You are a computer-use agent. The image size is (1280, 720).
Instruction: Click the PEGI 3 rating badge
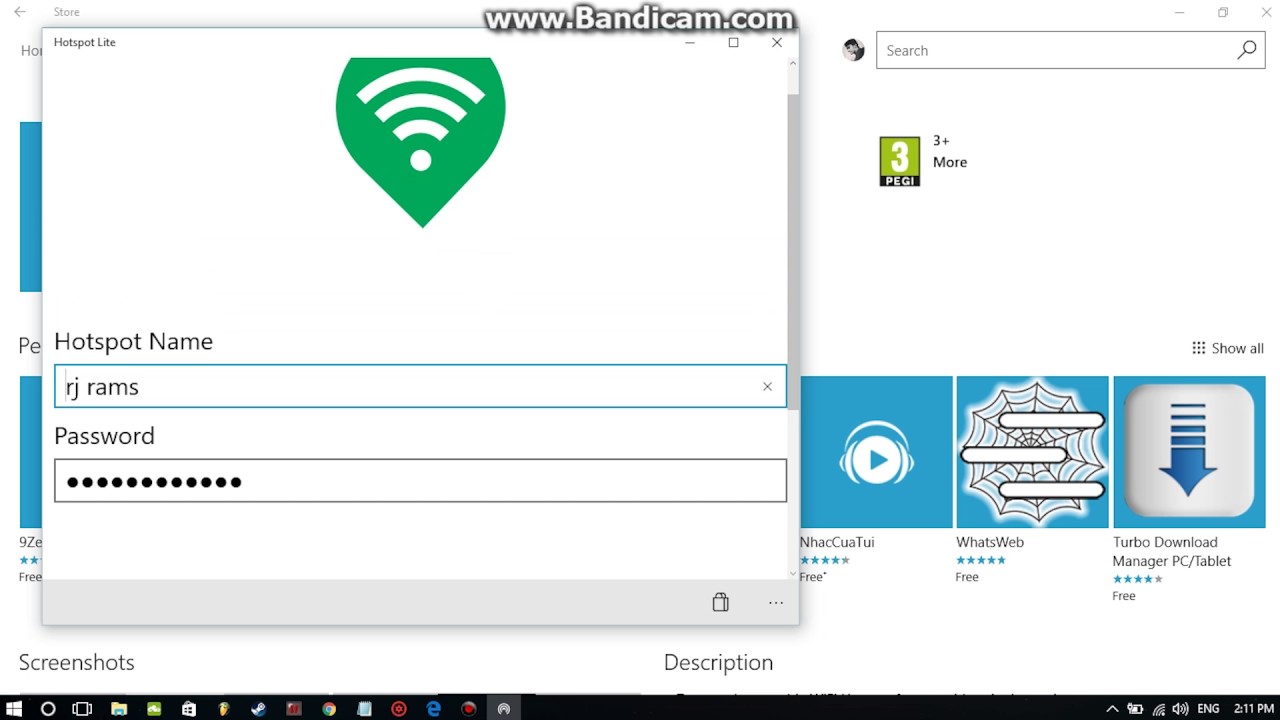pyautogui.click(x=899, y=161)
